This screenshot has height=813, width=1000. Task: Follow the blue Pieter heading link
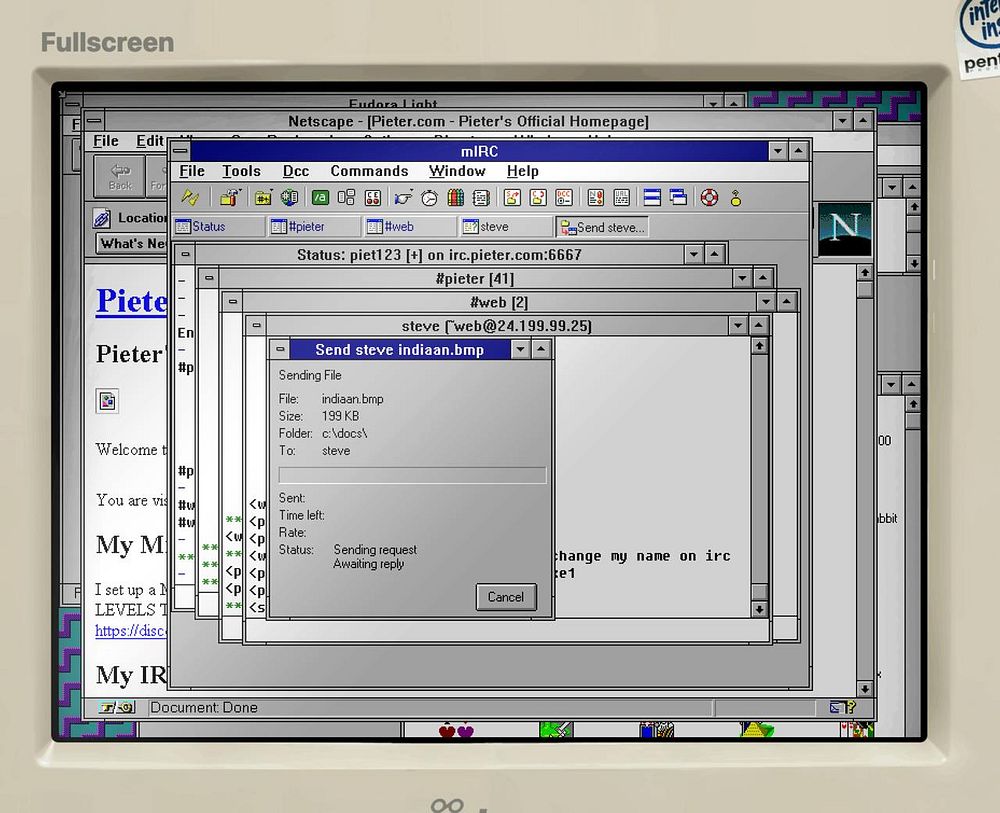[131, 300]
